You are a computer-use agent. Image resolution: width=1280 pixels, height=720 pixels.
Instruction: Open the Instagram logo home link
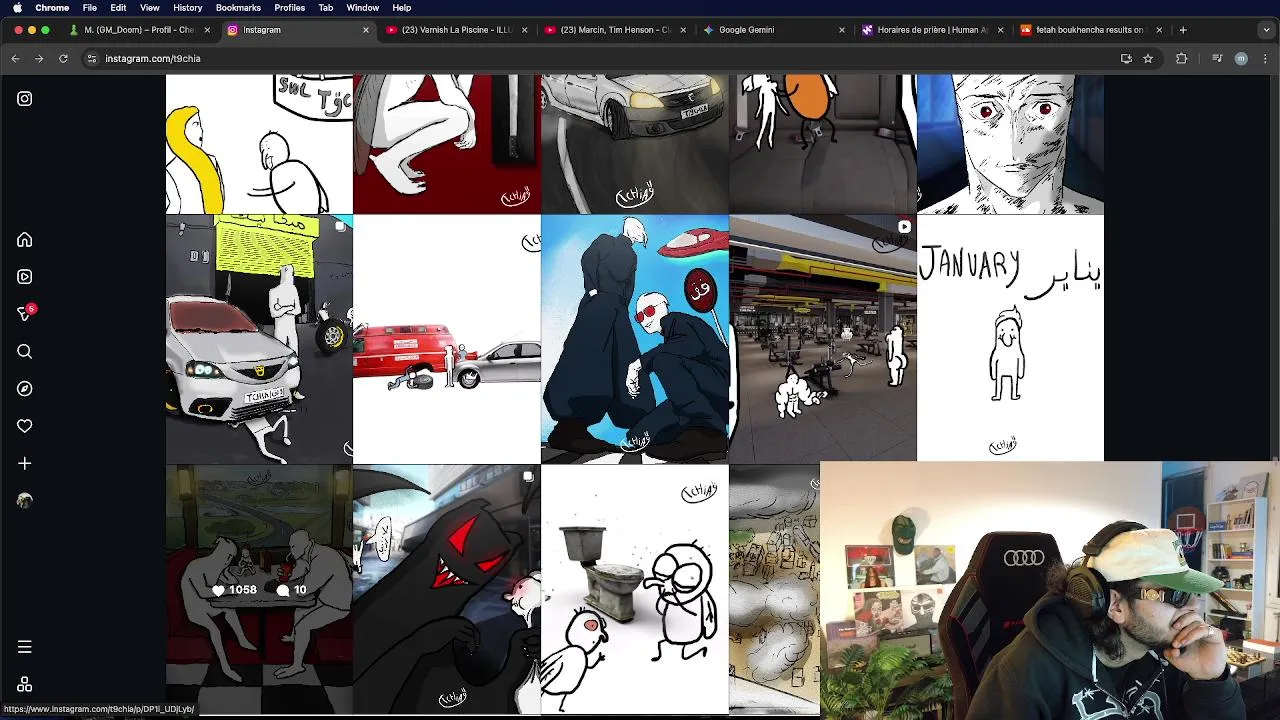[25, 99]
